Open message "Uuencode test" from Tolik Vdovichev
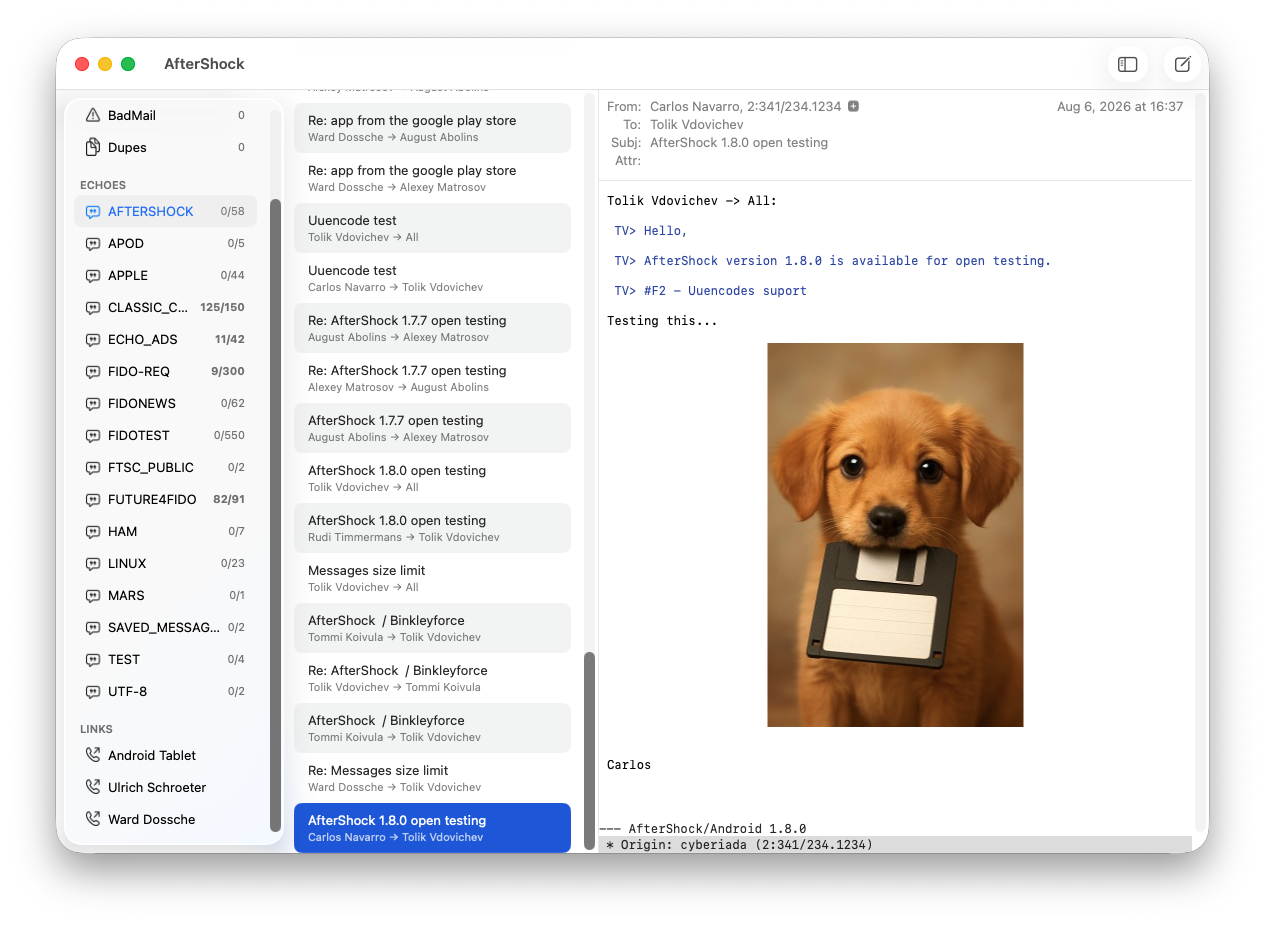Screen dimensions: 1265x927 (x=432, y=228)
